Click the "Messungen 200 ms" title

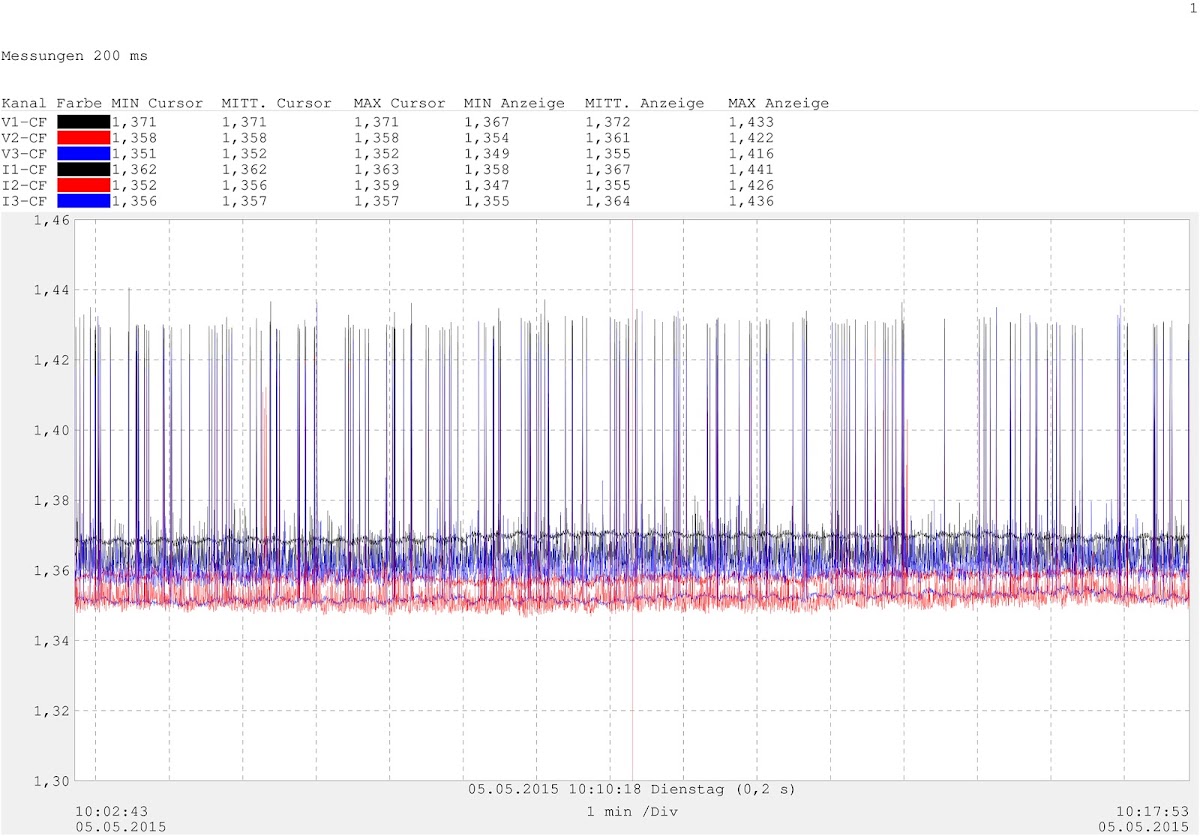point(75,56)
